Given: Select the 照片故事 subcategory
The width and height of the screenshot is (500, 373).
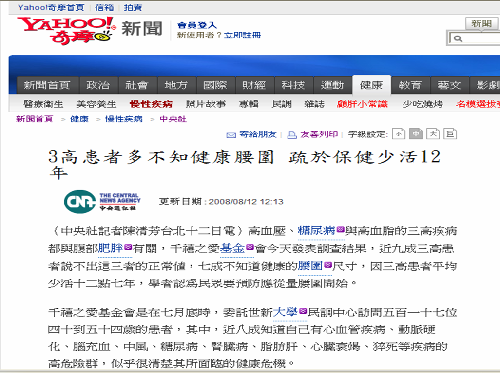Looking at the screenshot, I should 206,104.
